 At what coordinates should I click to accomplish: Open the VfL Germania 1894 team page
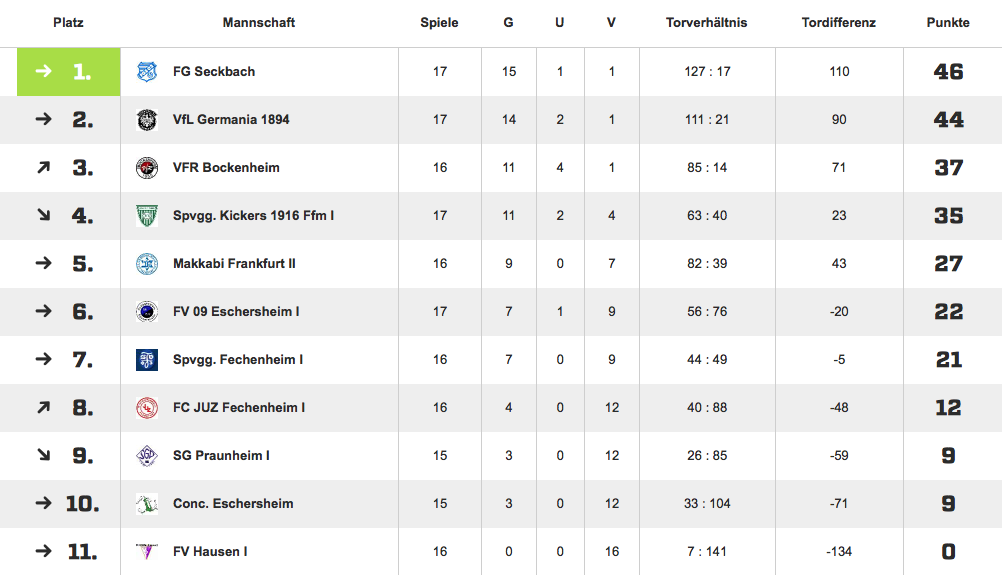231,119
